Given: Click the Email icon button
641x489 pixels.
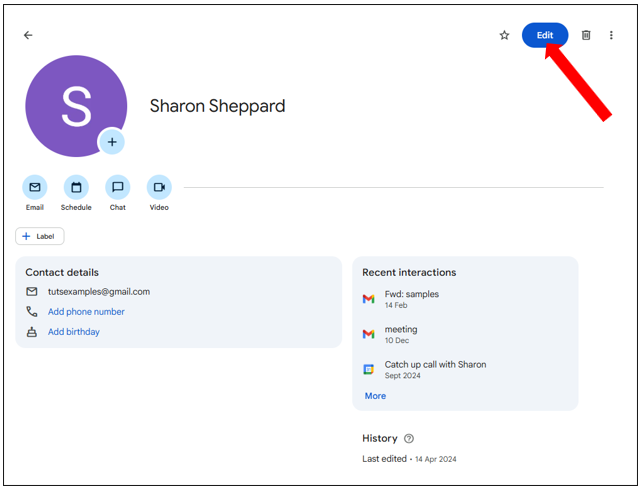Looking at the screenshot, I should point(35,187).
